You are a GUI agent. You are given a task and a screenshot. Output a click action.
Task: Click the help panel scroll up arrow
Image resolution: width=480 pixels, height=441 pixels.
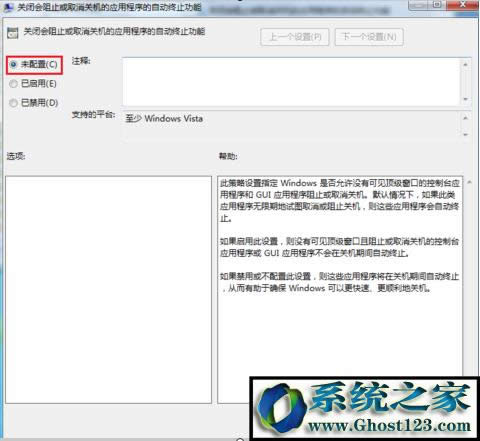pyautogui.click(x=469, y=182)
